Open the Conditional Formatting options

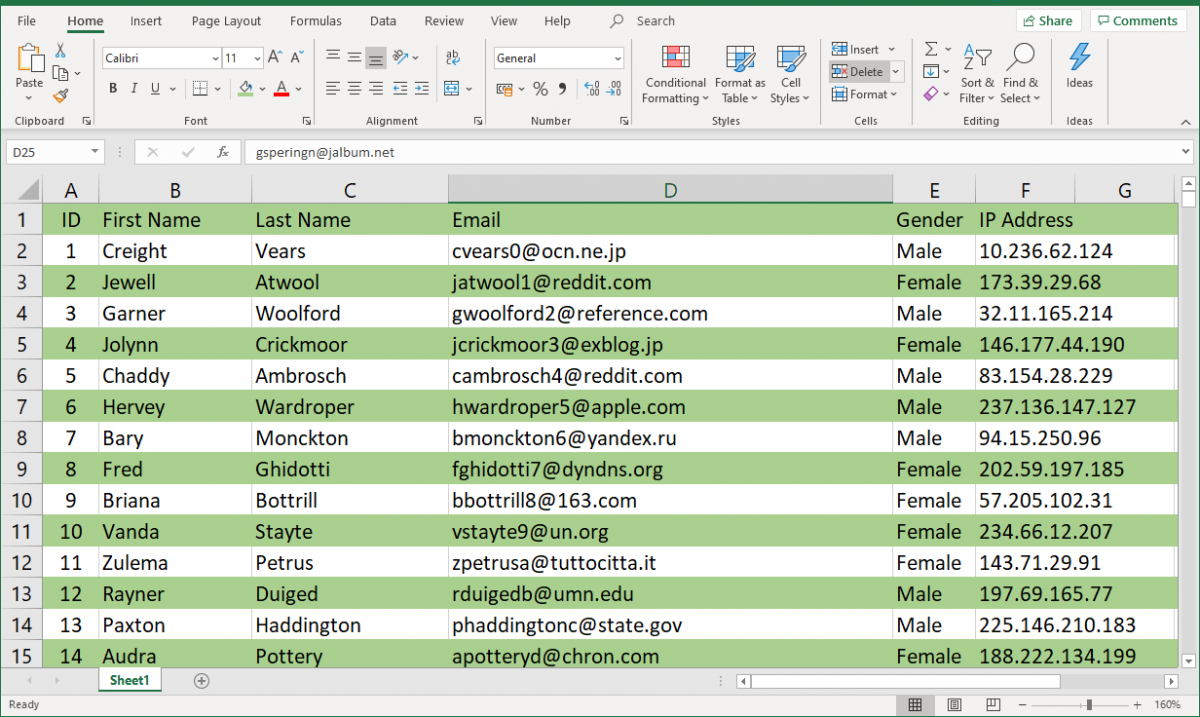point(674,73)
